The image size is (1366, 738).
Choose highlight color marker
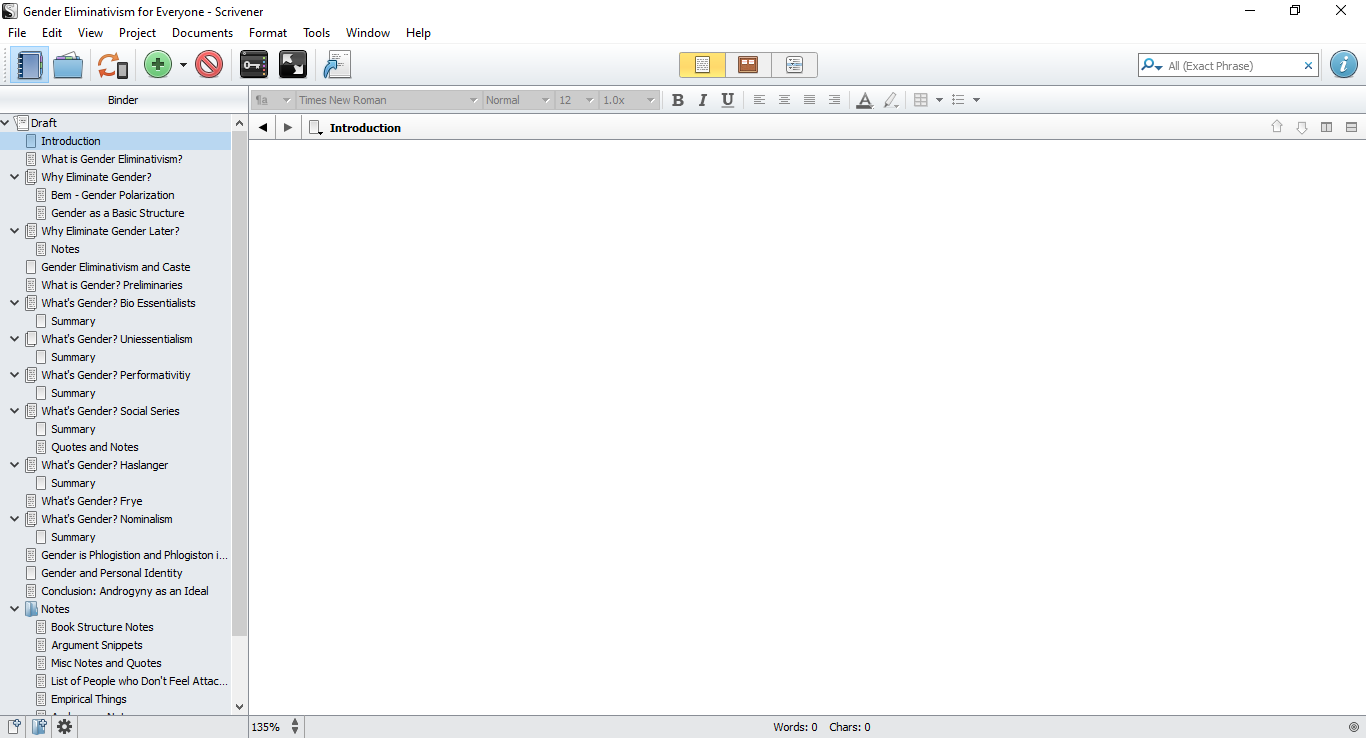pos(891,100)
